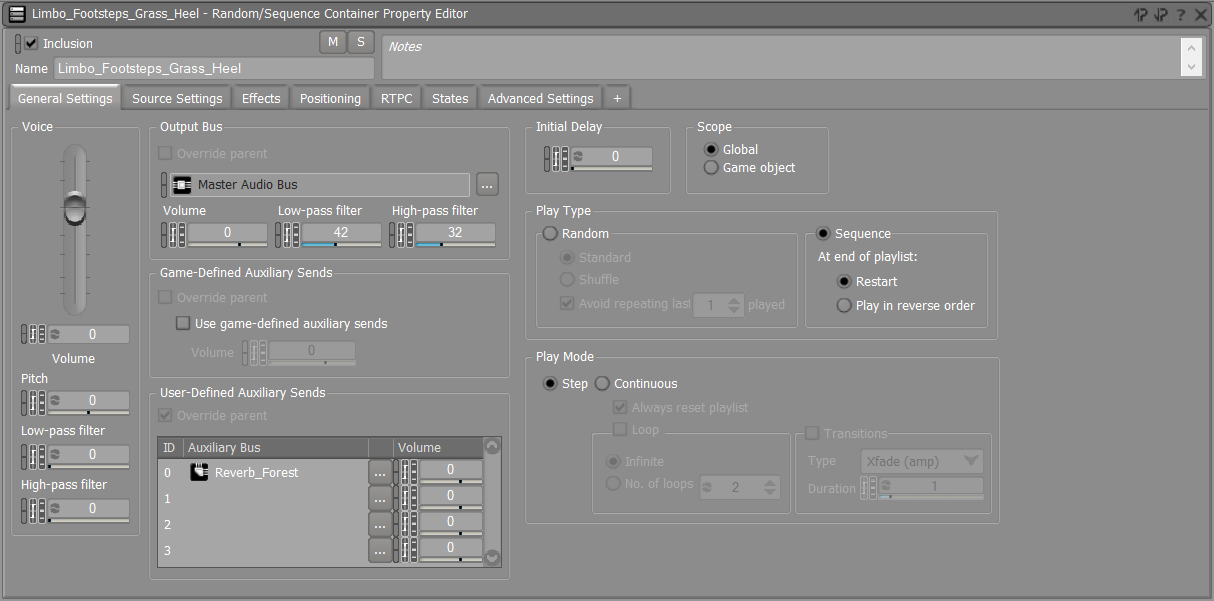The image size is (1214, 601).
Task: Click ellipsis button for aux send row 1
Action: 380,497
